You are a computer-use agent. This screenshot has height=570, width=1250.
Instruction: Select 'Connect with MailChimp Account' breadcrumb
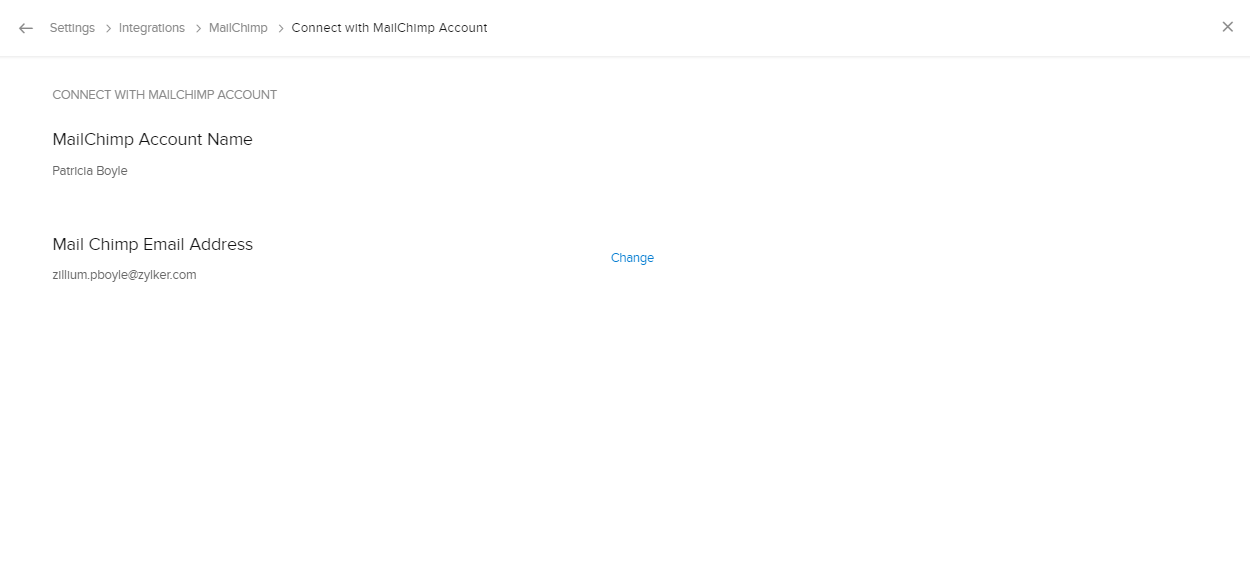pyautogui.click(x=389, y=28)
